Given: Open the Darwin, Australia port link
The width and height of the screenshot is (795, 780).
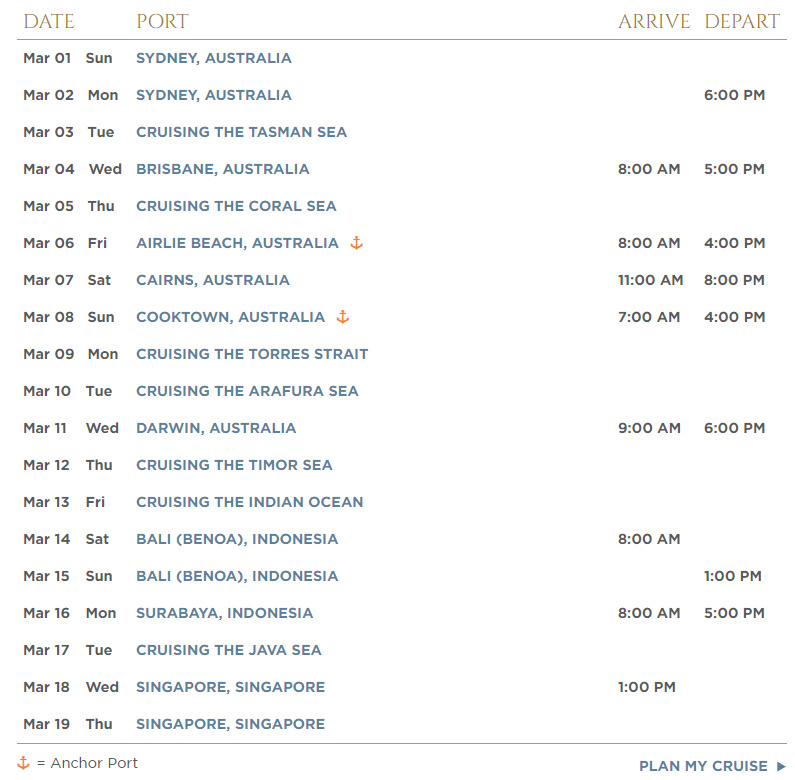Looking at the screenshot, I should pyautogui.click(x=216, y=428).
